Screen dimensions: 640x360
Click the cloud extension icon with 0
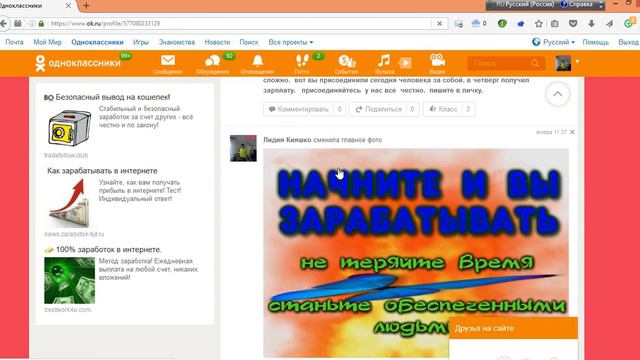click(x=479, y=24)
